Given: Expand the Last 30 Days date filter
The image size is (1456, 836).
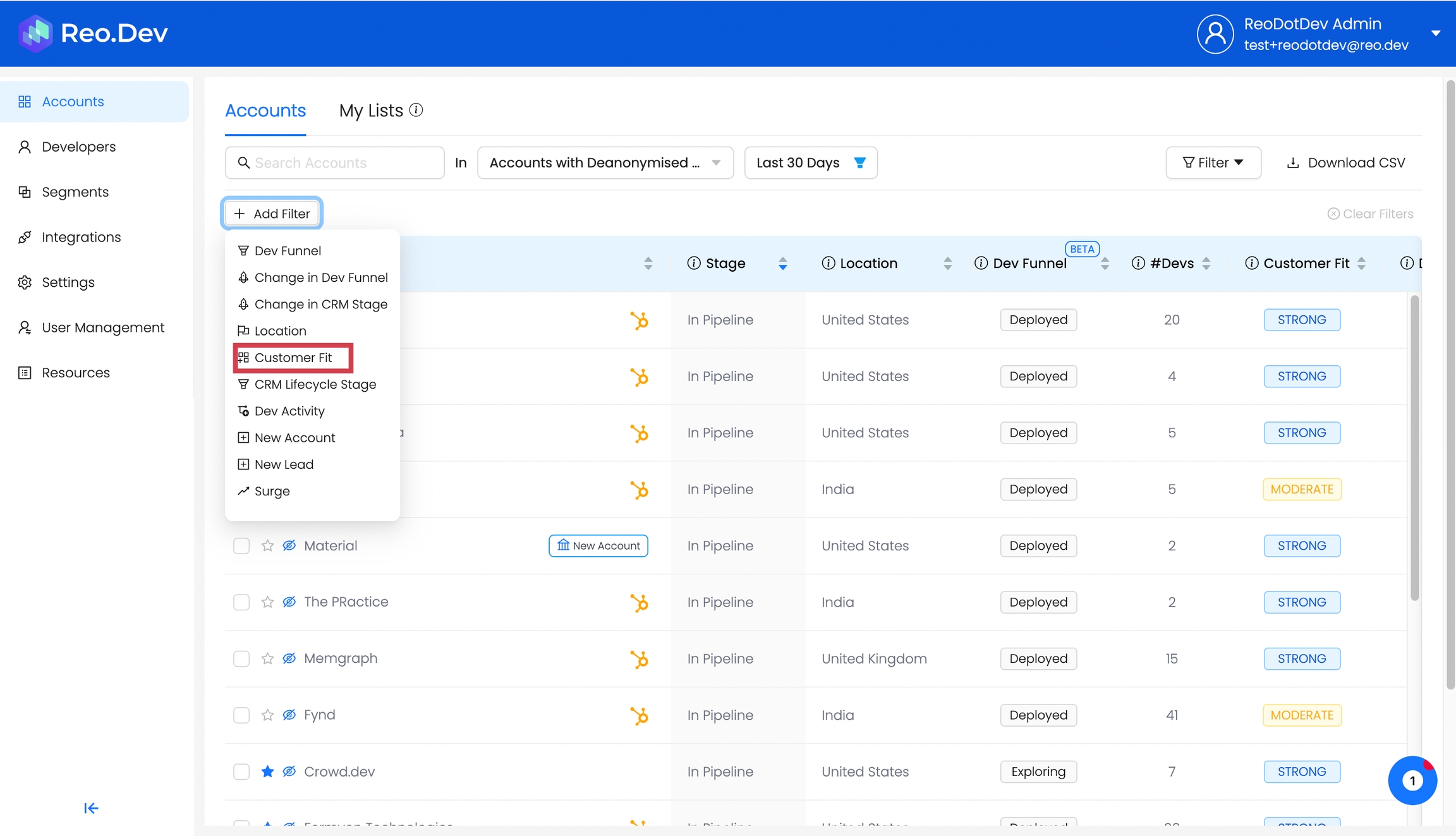Looking at the screenshot, I should point(810,163).
